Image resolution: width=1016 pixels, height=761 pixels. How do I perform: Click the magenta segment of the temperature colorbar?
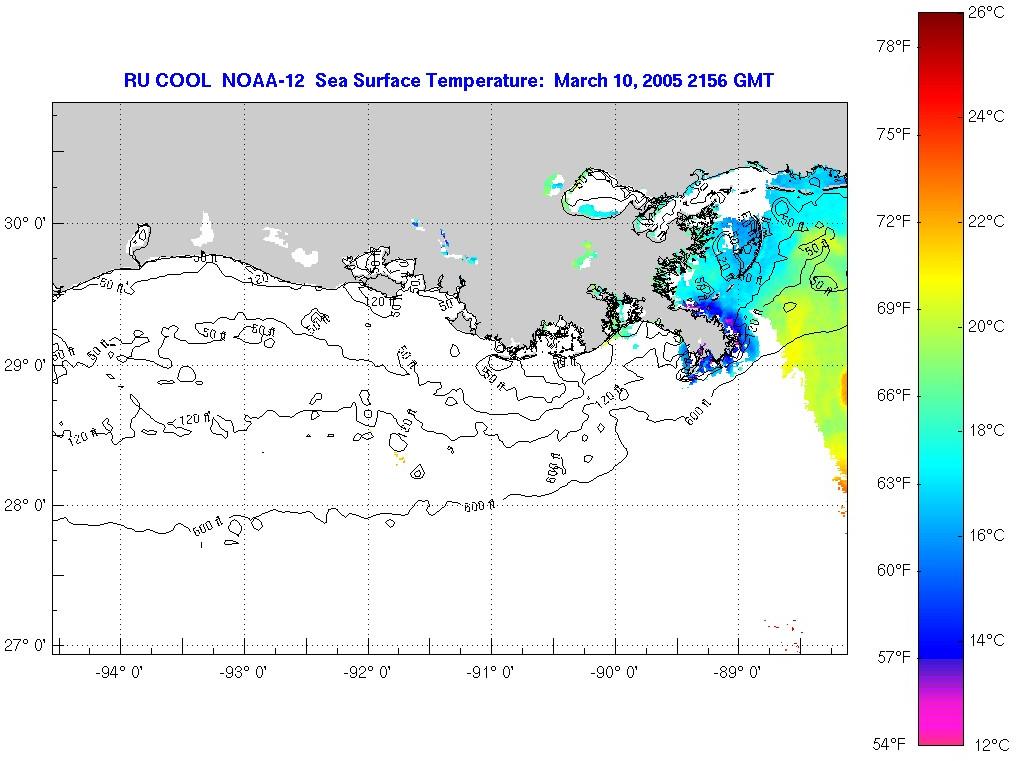tap(941, 720)
